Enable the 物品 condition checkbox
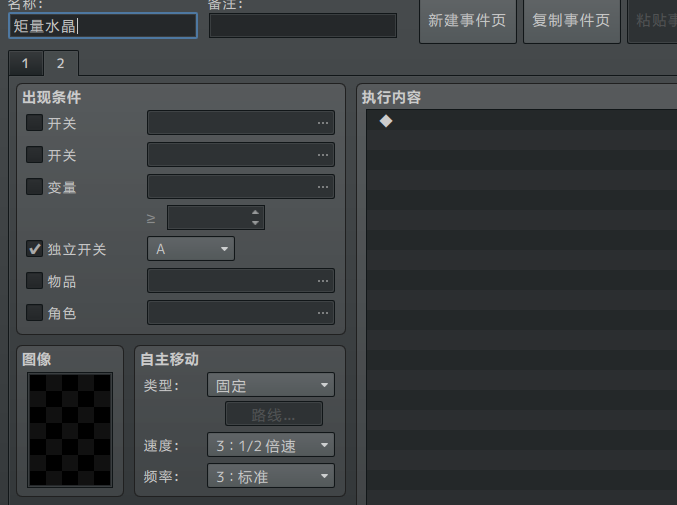 pos(35,281)
